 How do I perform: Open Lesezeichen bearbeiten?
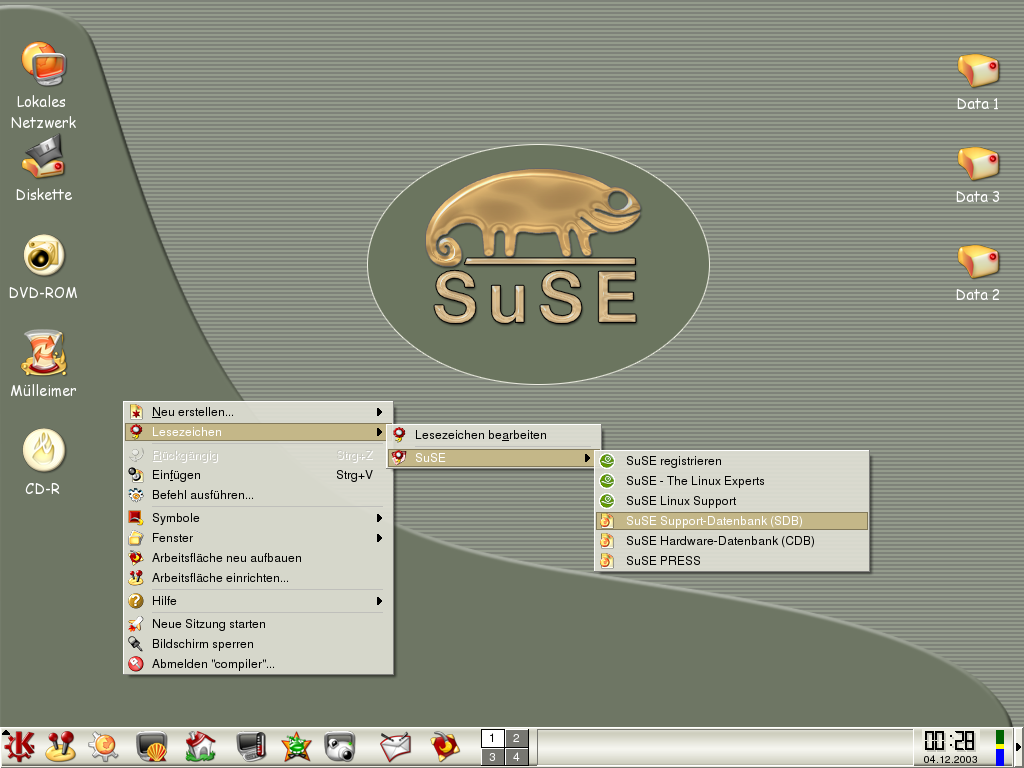coord(494,435)
